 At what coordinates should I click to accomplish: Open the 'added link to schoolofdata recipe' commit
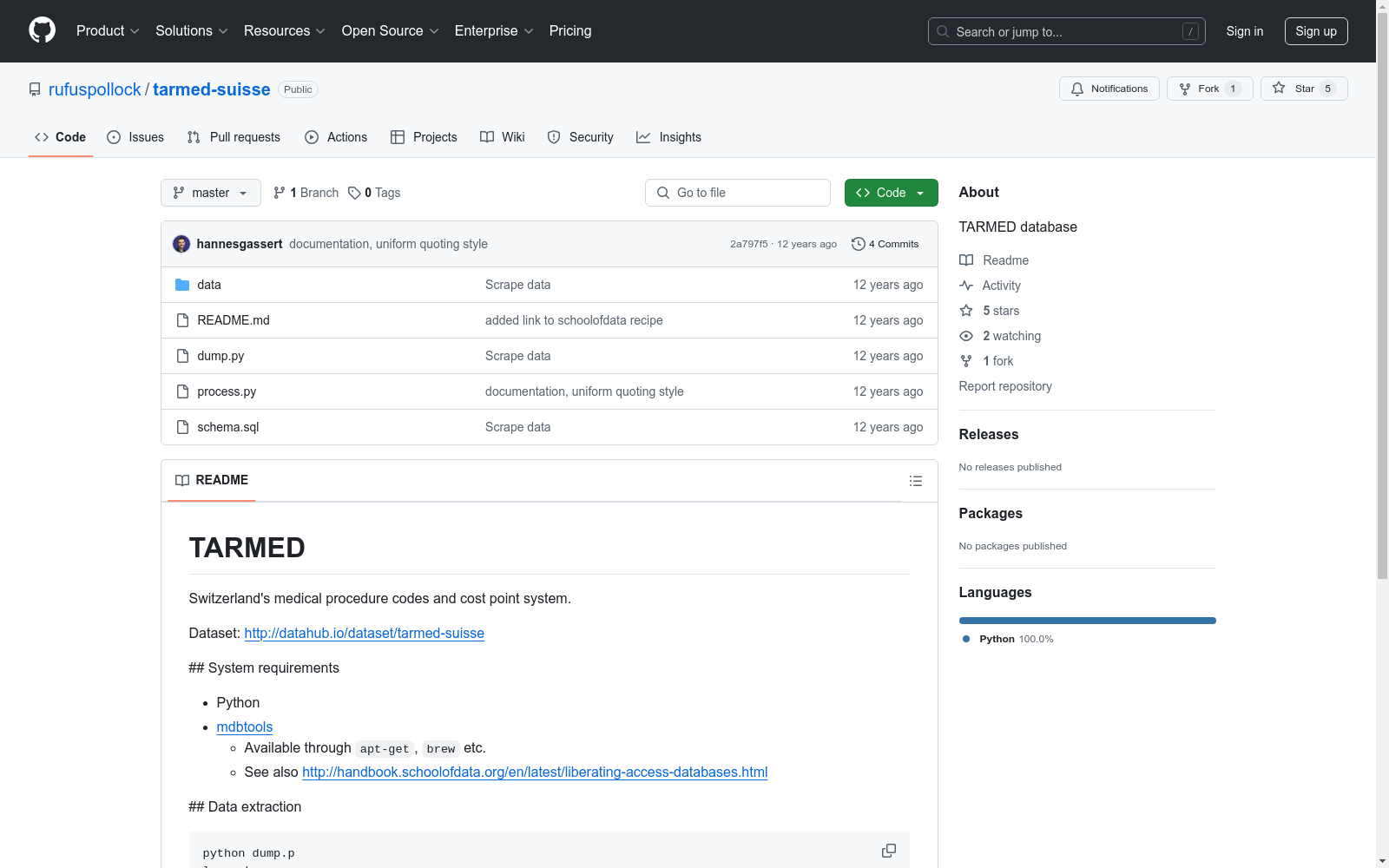[x=574, y=320]
